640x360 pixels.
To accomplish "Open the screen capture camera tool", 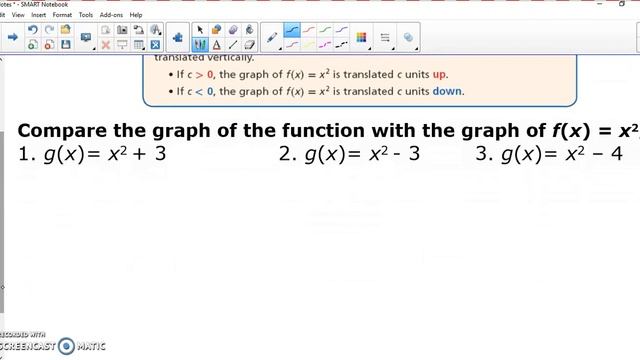I will click(122, 30).
